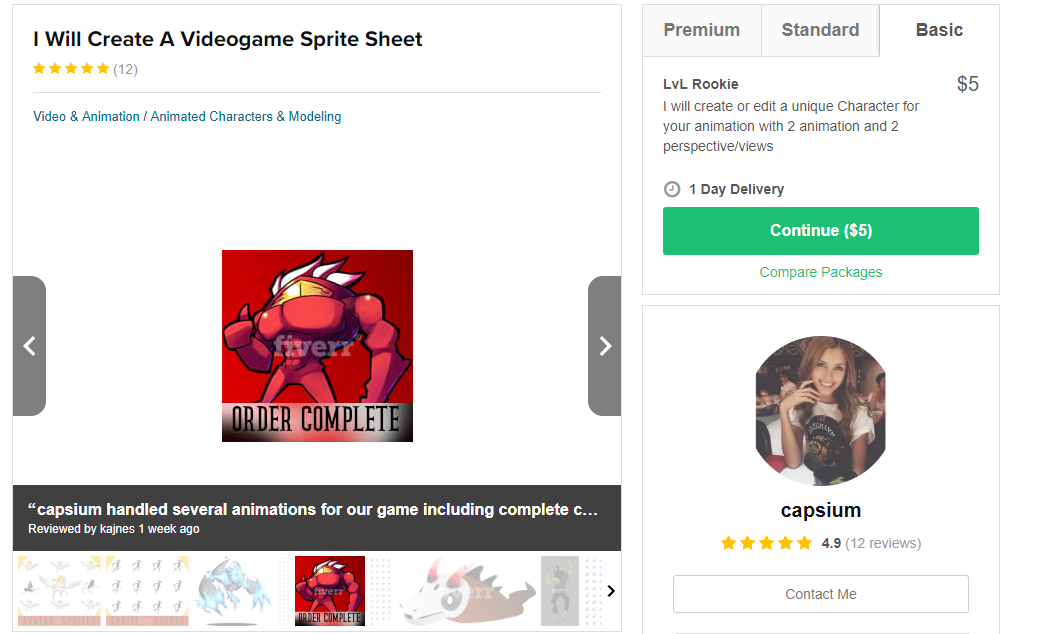The height and width of the screenshot is (634, 1049).
Task: Advance to the next gallery image
Action: [x=604, y=346]
